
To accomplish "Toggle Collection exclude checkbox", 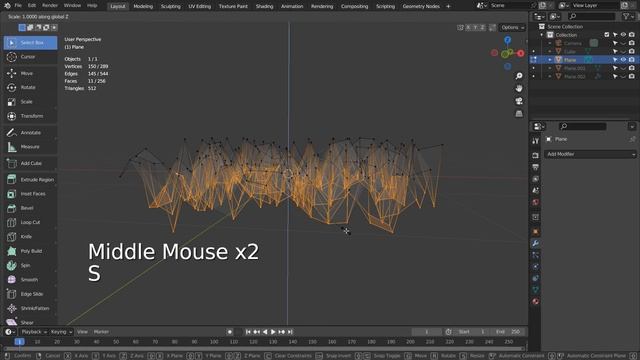I will click(x=607, y=35).
